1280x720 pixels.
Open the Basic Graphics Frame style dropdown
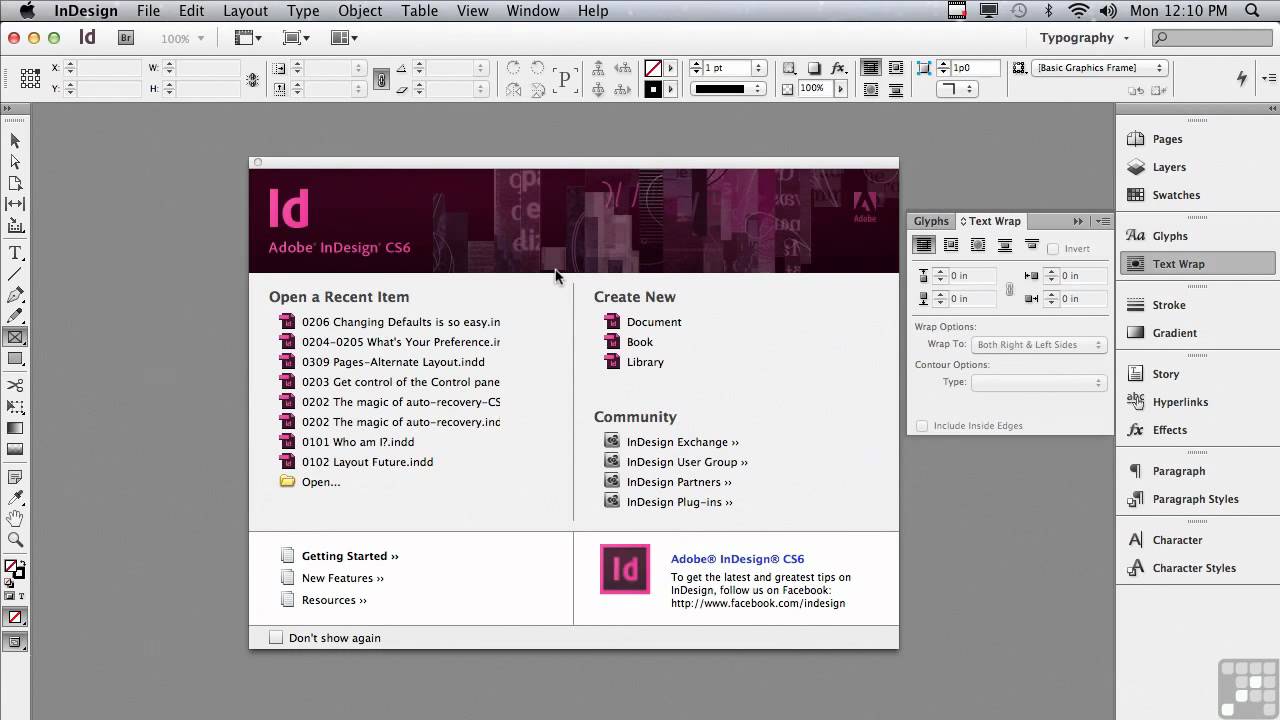(1099, 68)
